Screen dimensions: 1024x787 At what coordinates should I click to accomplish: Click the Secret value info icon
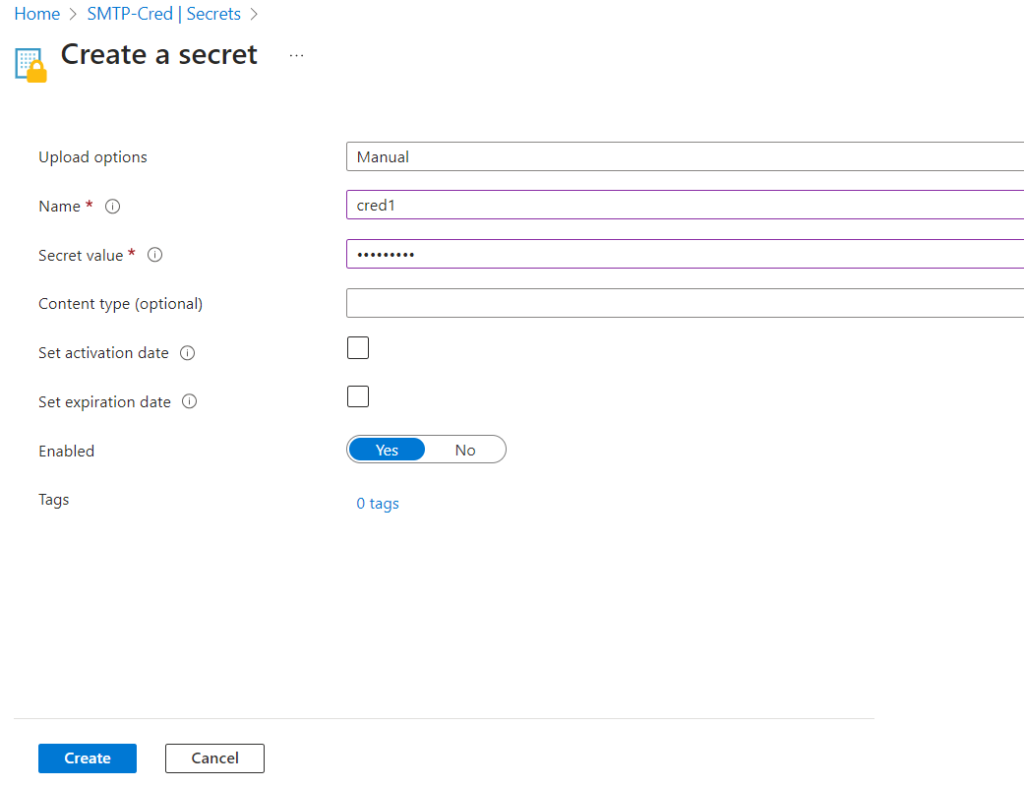tap(155, 255)
